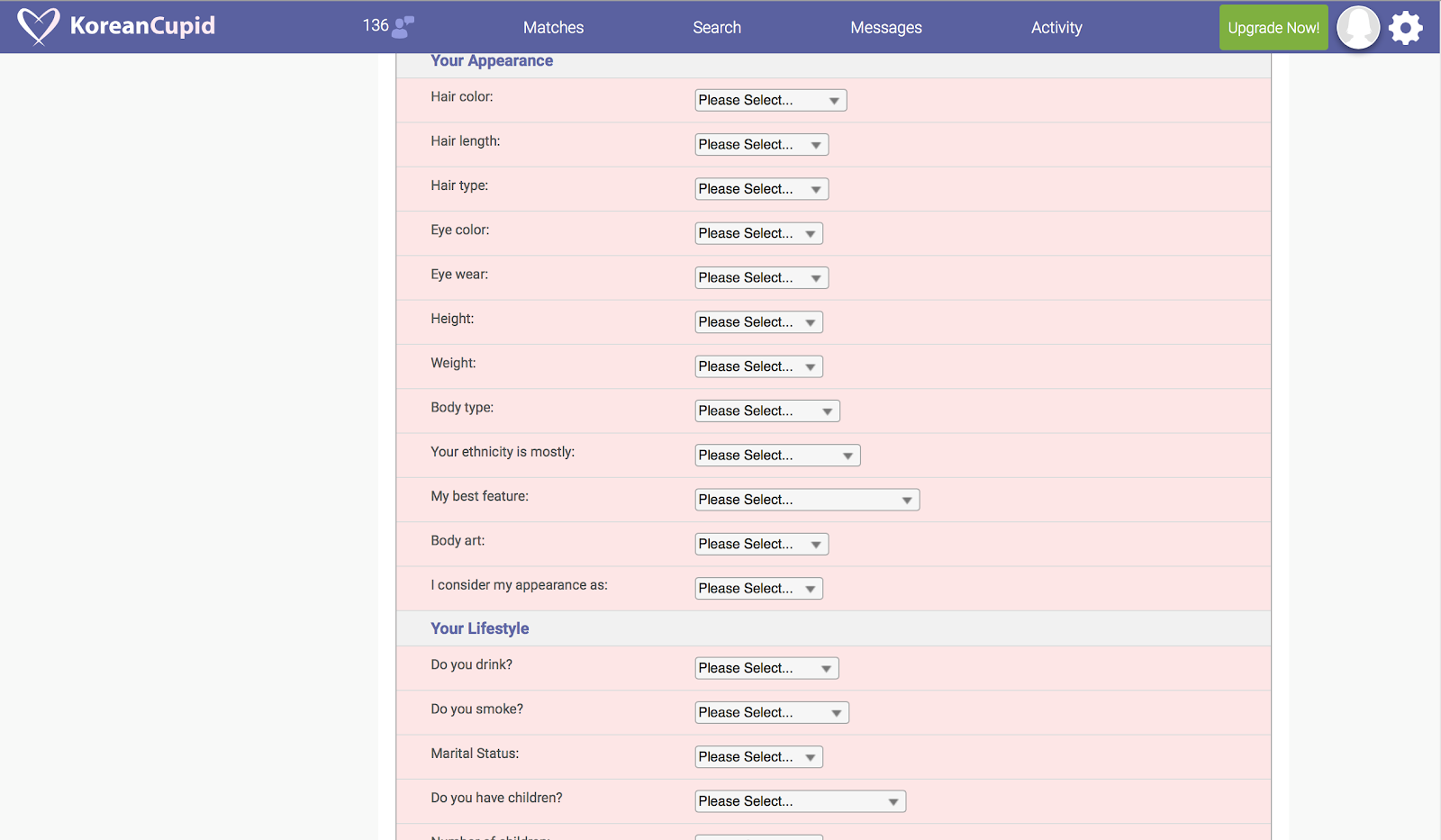Click the Do you have children? label
This screenshot has width=1441, height=840.
click(496, 798)
